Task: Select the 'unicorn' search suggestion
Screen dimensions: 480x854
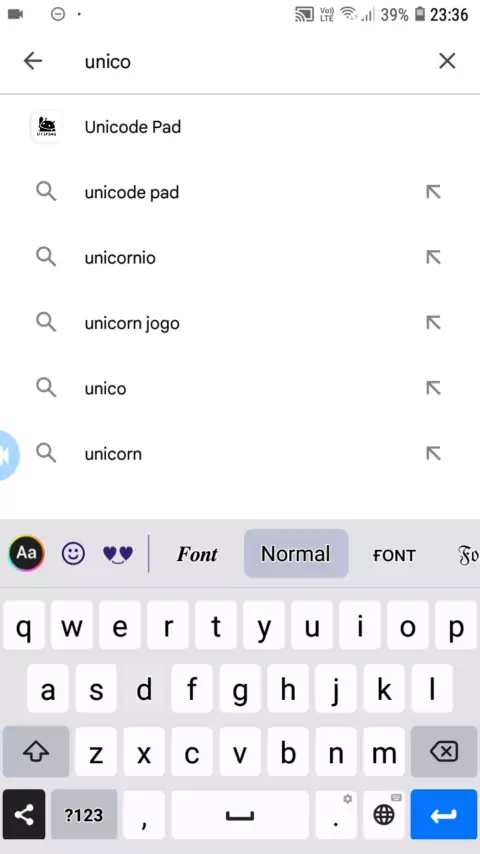Action: [240, 454]
